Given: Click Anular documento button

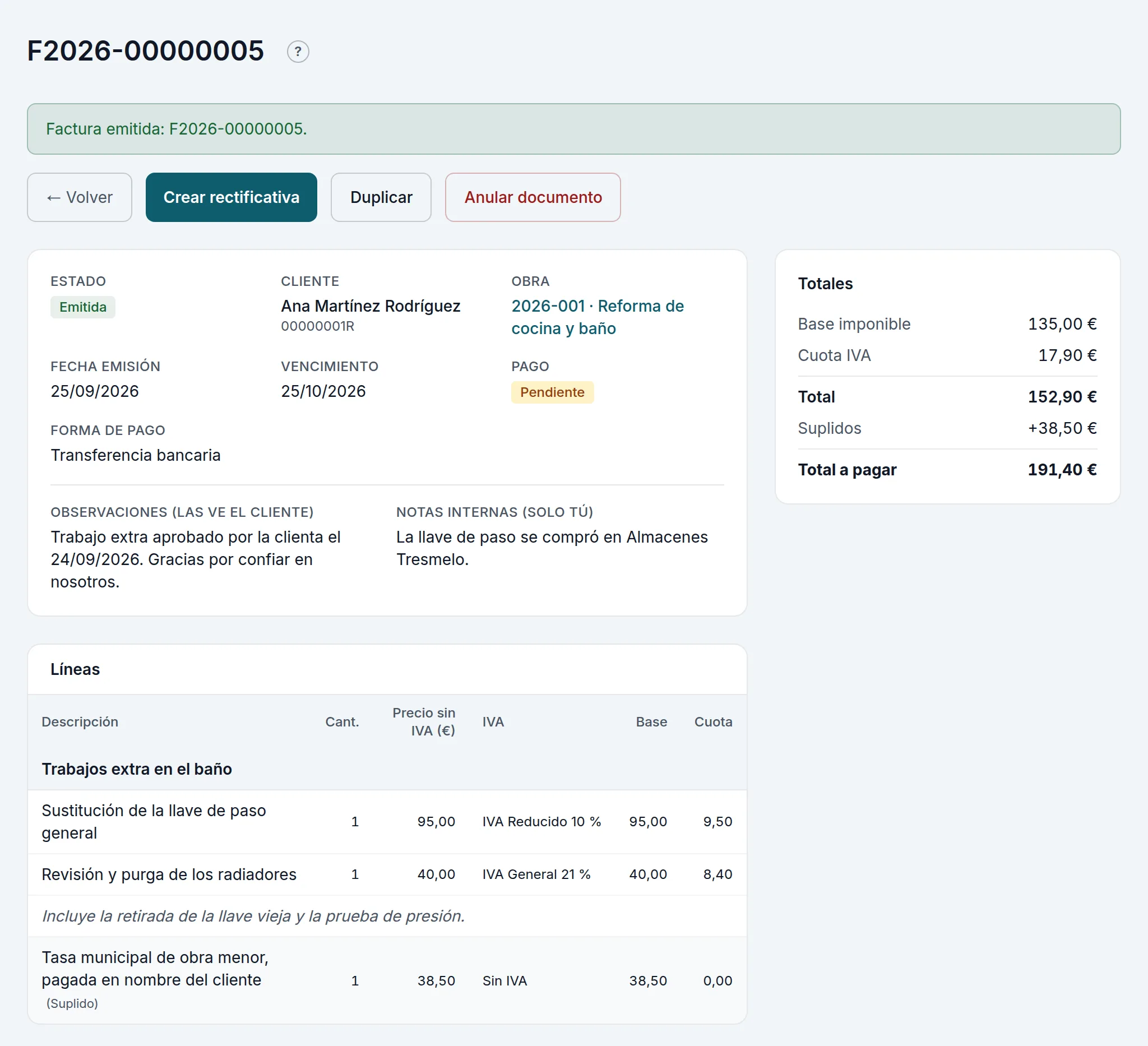Looking at the screenshot, I should (533, 197).
